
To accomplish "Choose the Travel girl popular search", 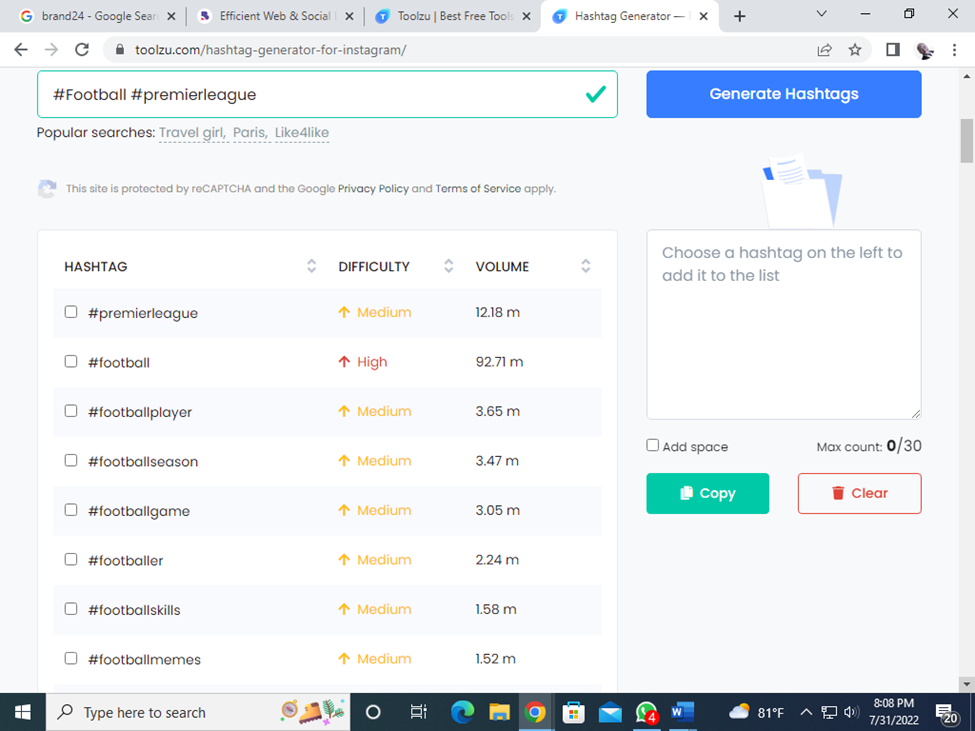I will click(x=193, y=132).
